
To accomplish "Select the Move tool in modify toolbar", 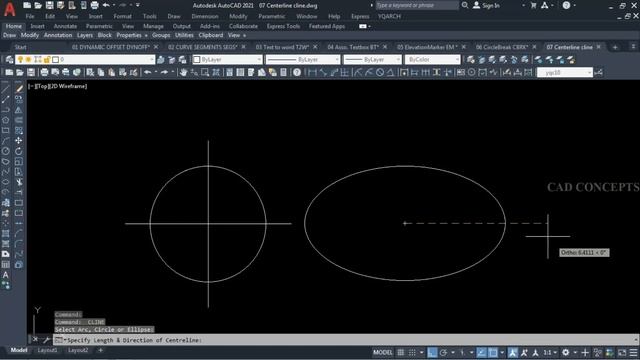I will click(18, 141).
